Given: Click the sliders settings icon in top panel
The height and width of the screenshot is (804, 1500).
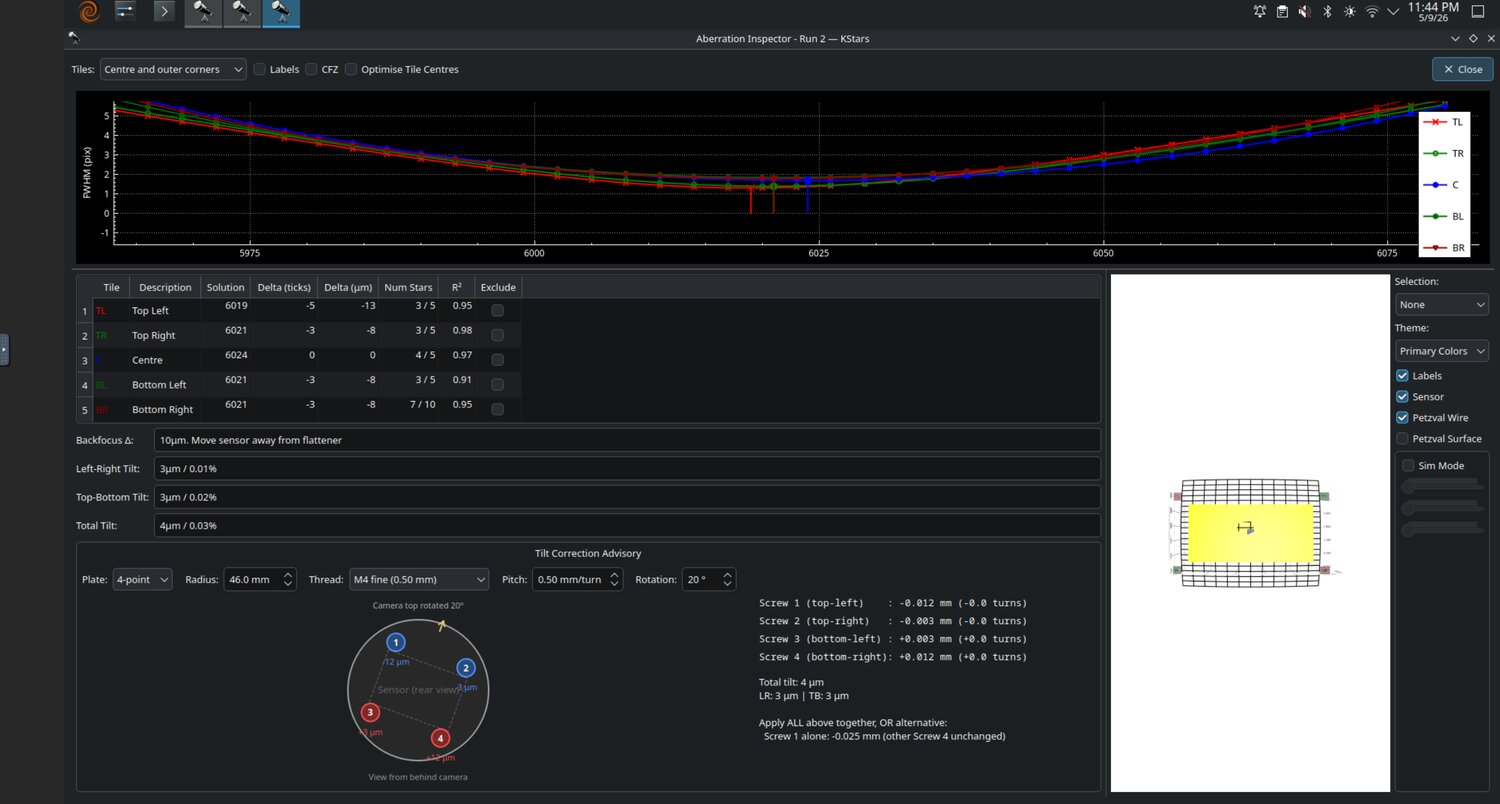Looking at the screenshot, I should 125,12.
